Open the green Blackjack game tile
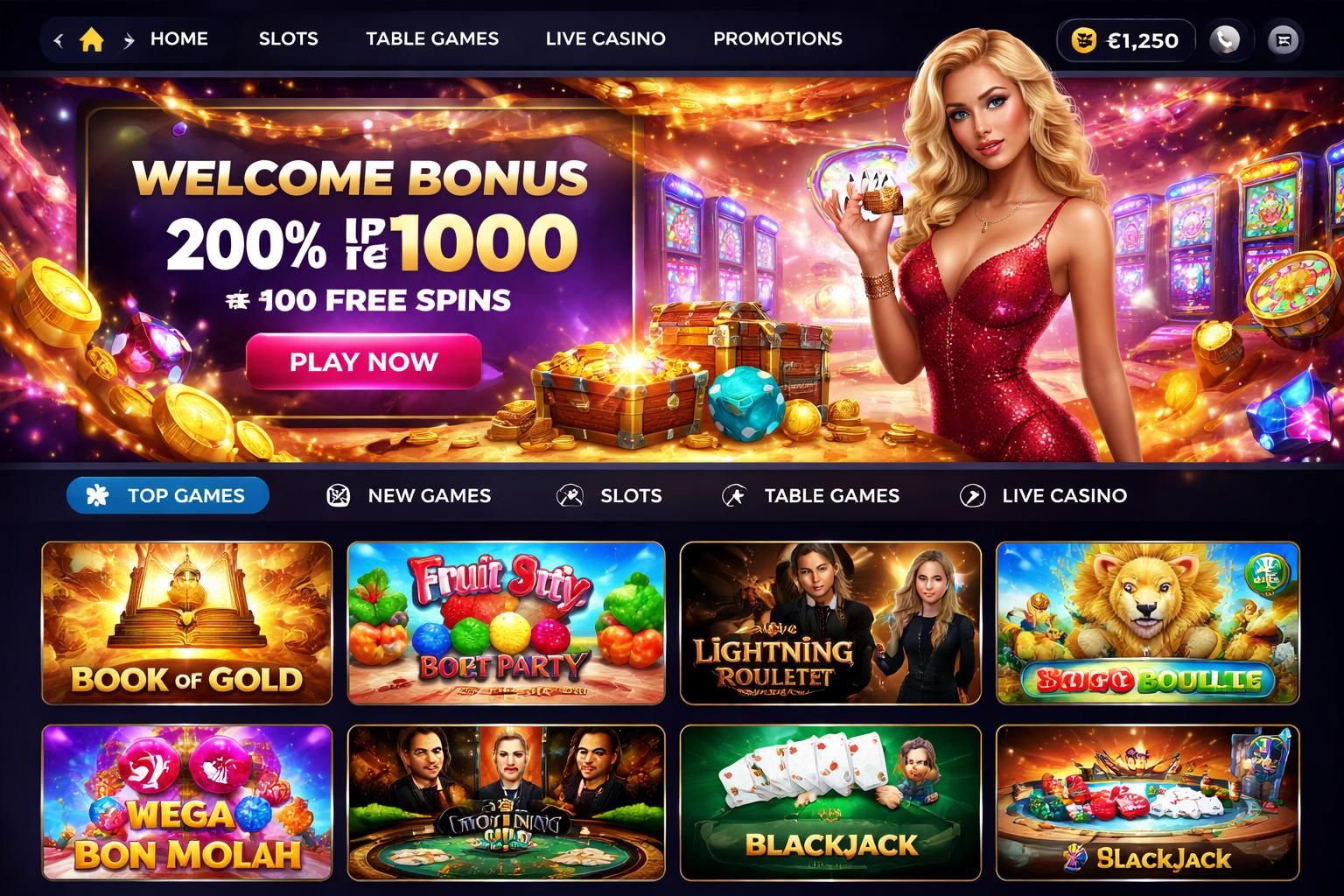Screen dimensions: 1344x896 pyautogui.click(x=830, y=802)
